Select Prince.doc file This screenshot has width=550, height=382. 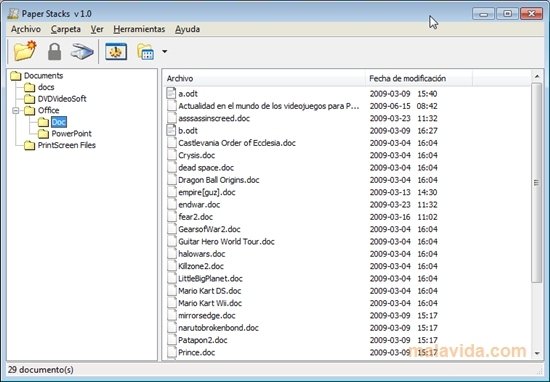(196, 352)
